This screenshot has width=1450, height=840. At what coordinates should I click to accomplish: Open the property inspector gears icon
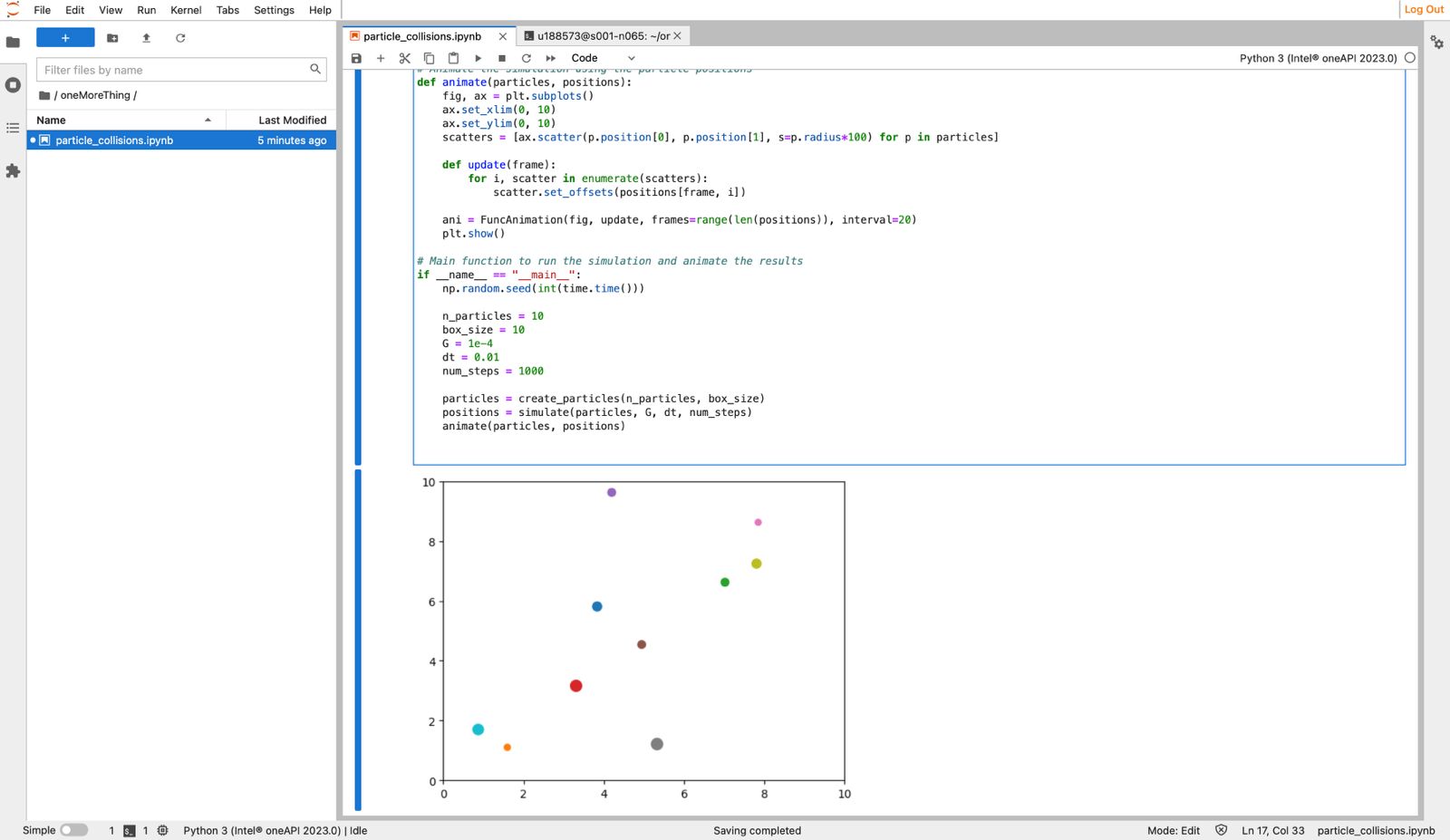coord(1437,42)
